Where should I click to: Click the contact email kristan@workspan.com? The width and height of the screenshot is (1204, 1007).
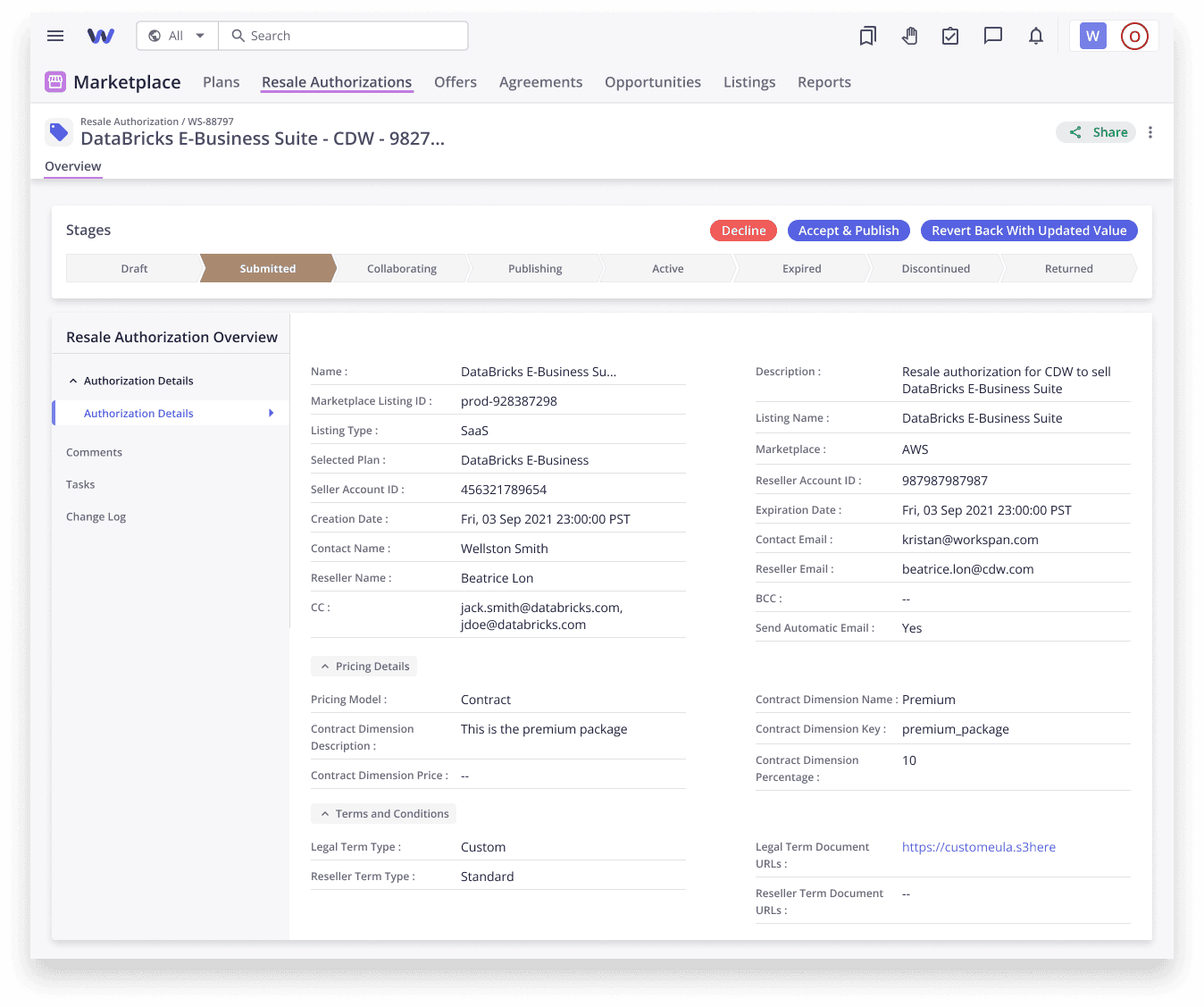pos(970,540)
